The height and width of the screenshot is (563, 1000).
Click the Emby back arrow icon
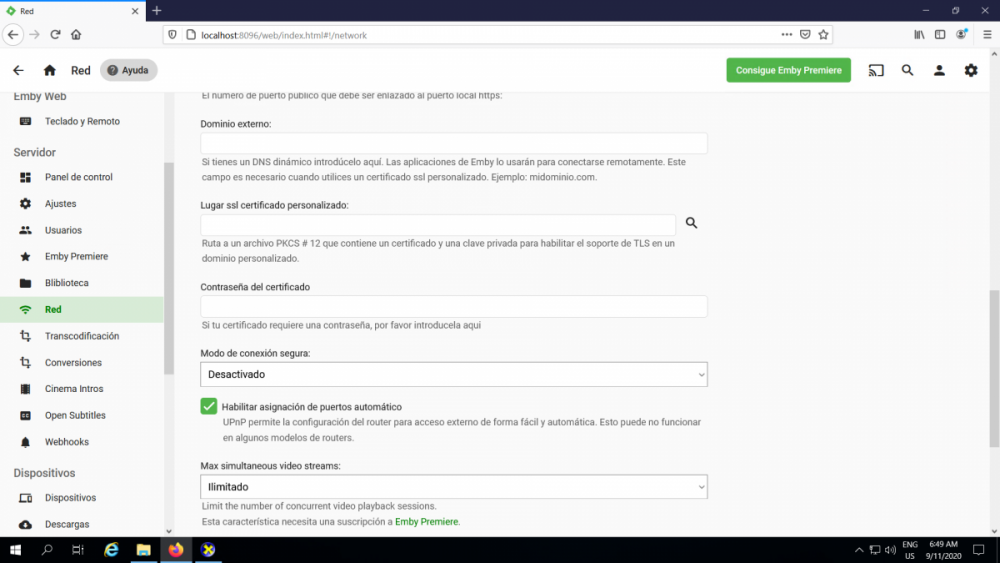click(x=18, y=70)
